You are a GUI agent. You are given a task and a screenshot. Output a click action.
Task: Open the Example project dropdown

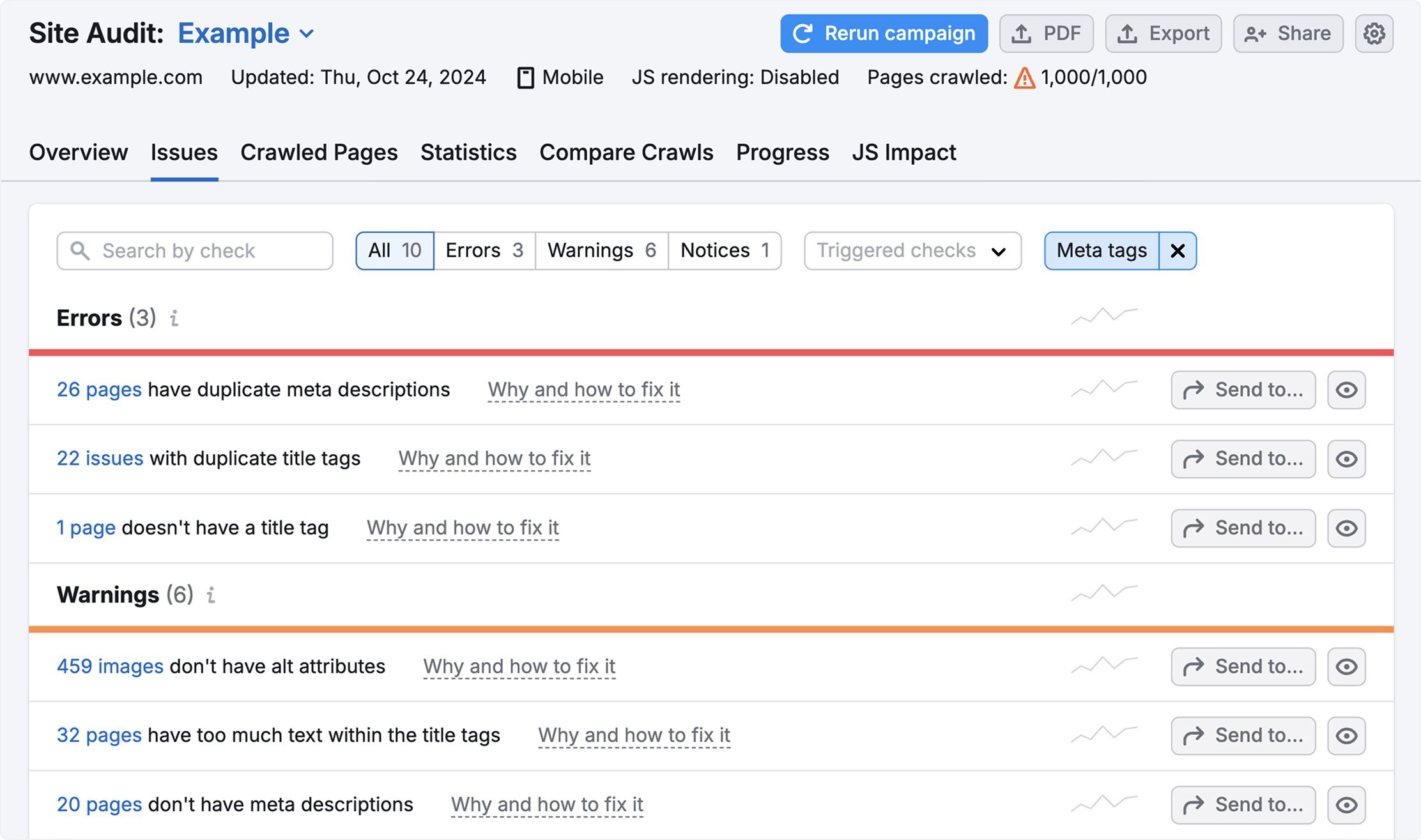tap(246, 33)
